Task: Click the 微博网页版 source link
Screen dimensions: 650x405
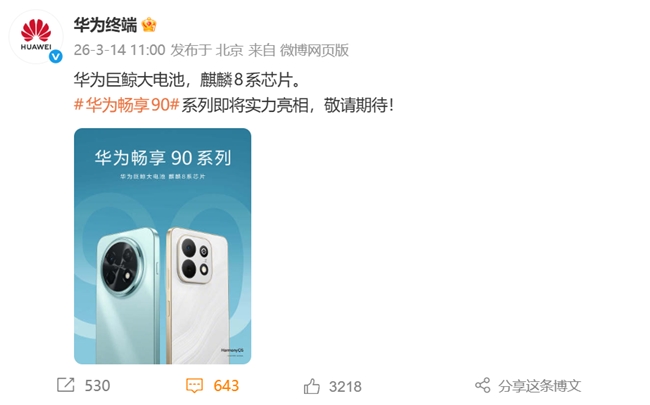Action: click(314, 50)
